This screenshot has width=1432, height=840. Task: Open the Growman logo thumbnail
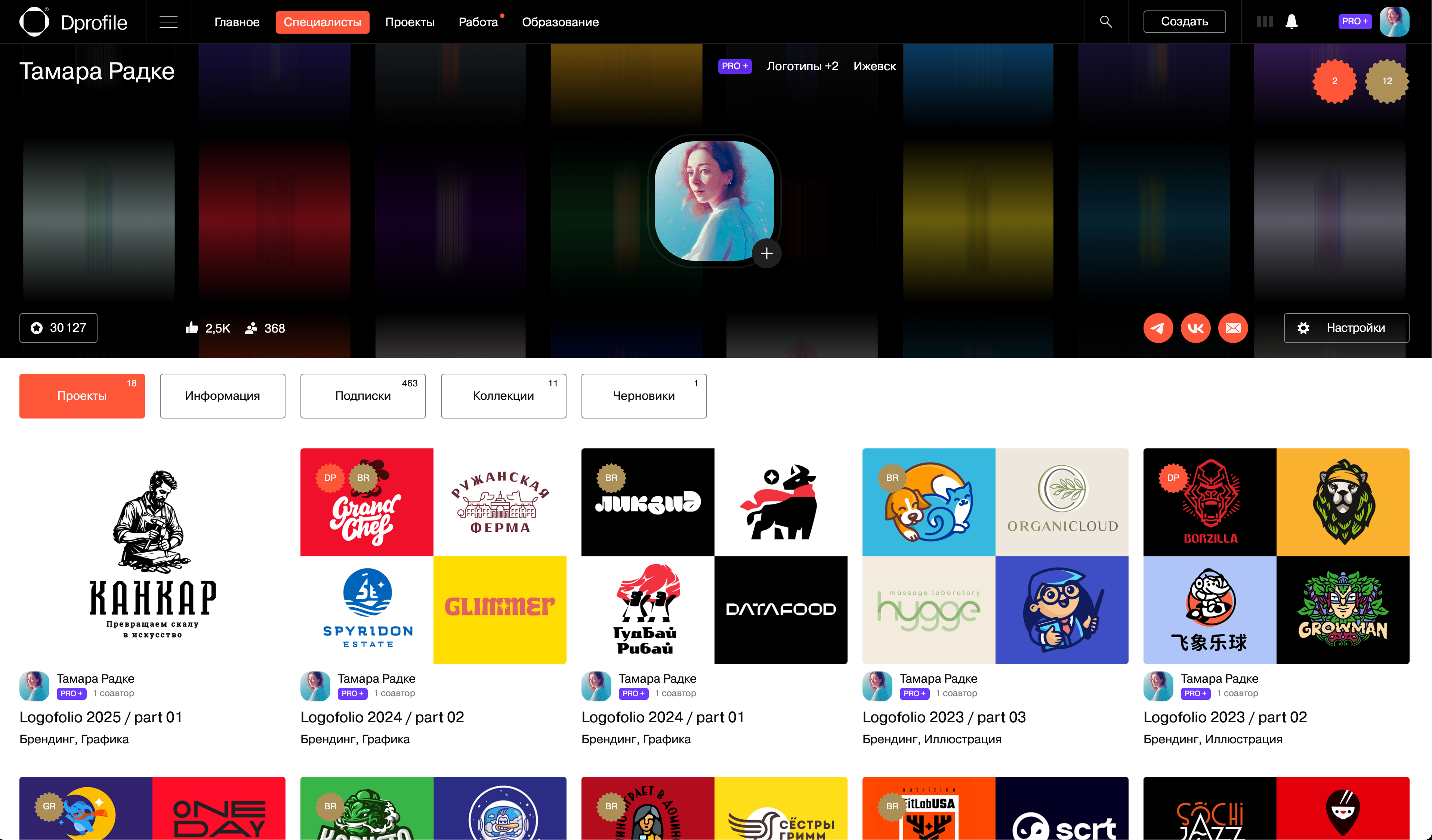1343,610
